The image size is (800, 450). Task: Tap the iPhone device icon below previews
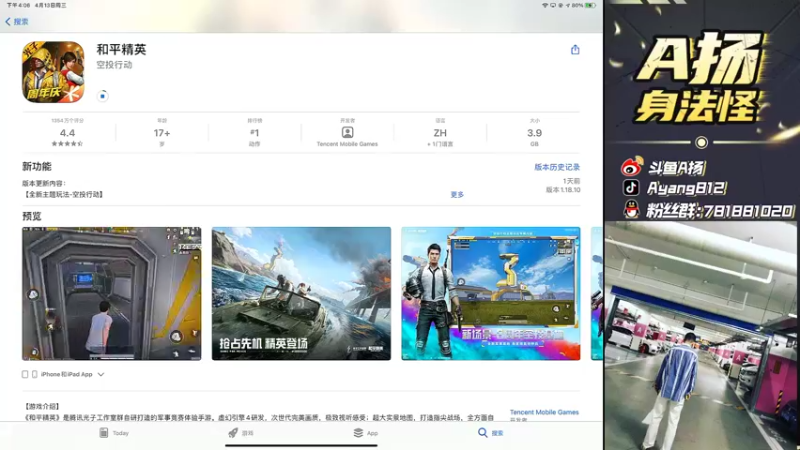coord(35,374)
